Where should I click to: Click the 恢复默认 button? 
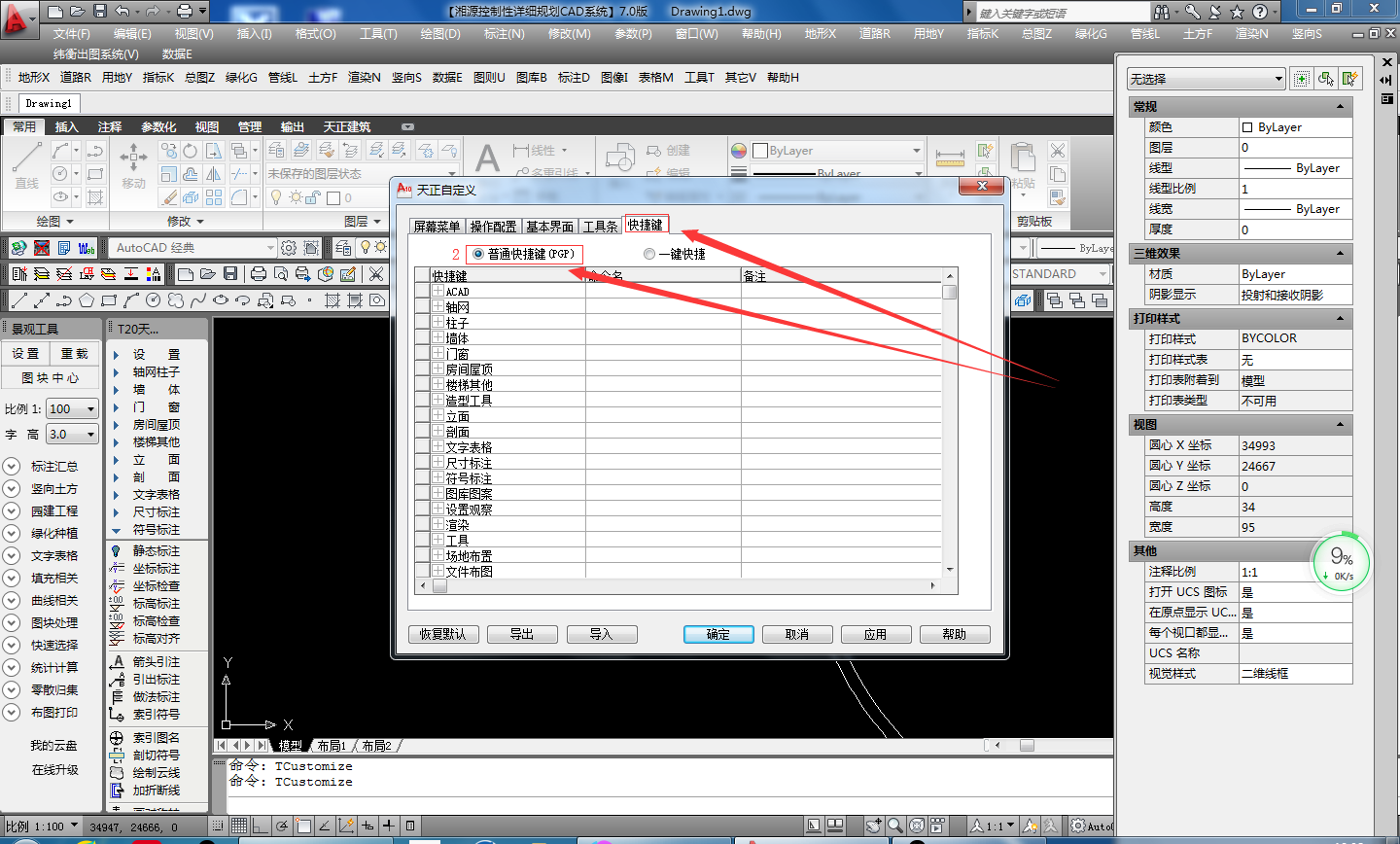click(x=443, y=634)
